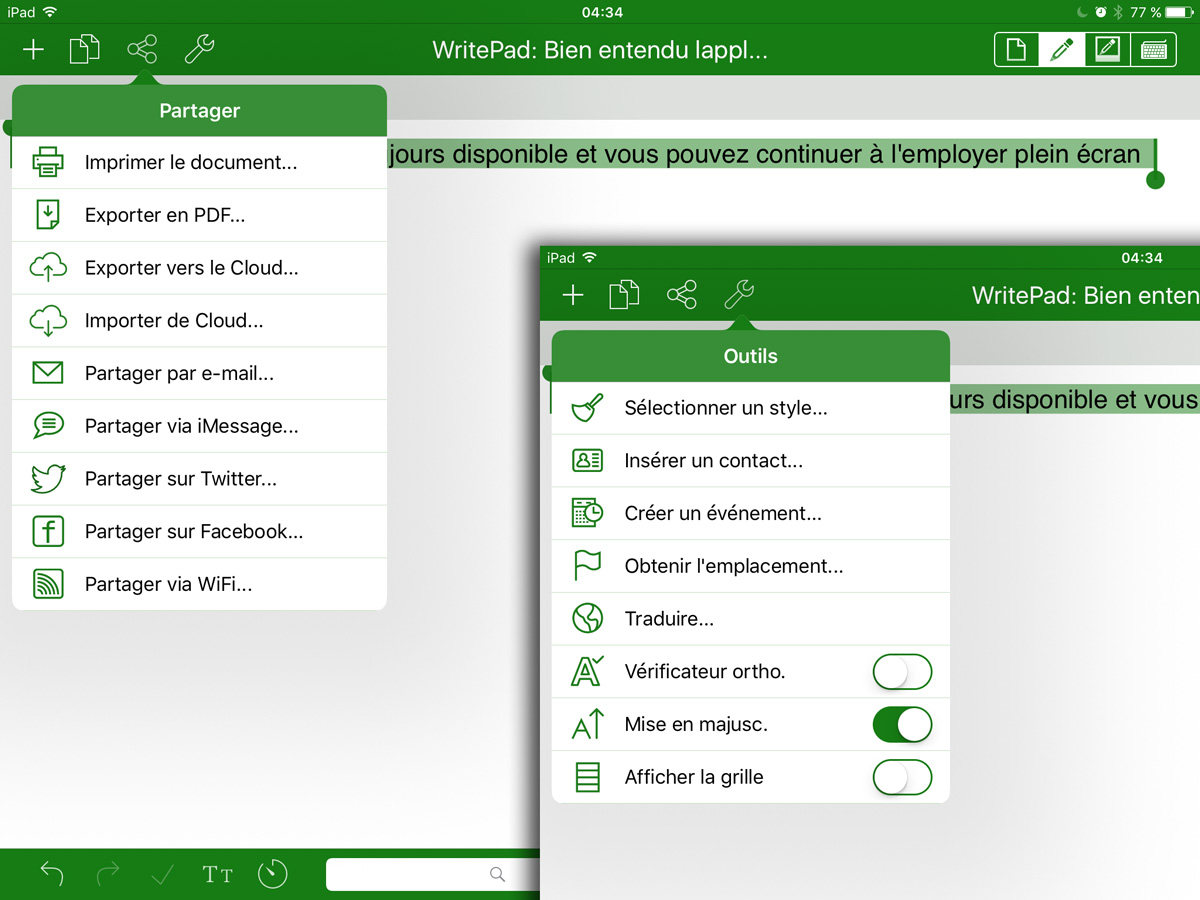Open the wrench tools icon in Partager window
The width and height of the screenshot is (1200, 900).
point(200,49)
